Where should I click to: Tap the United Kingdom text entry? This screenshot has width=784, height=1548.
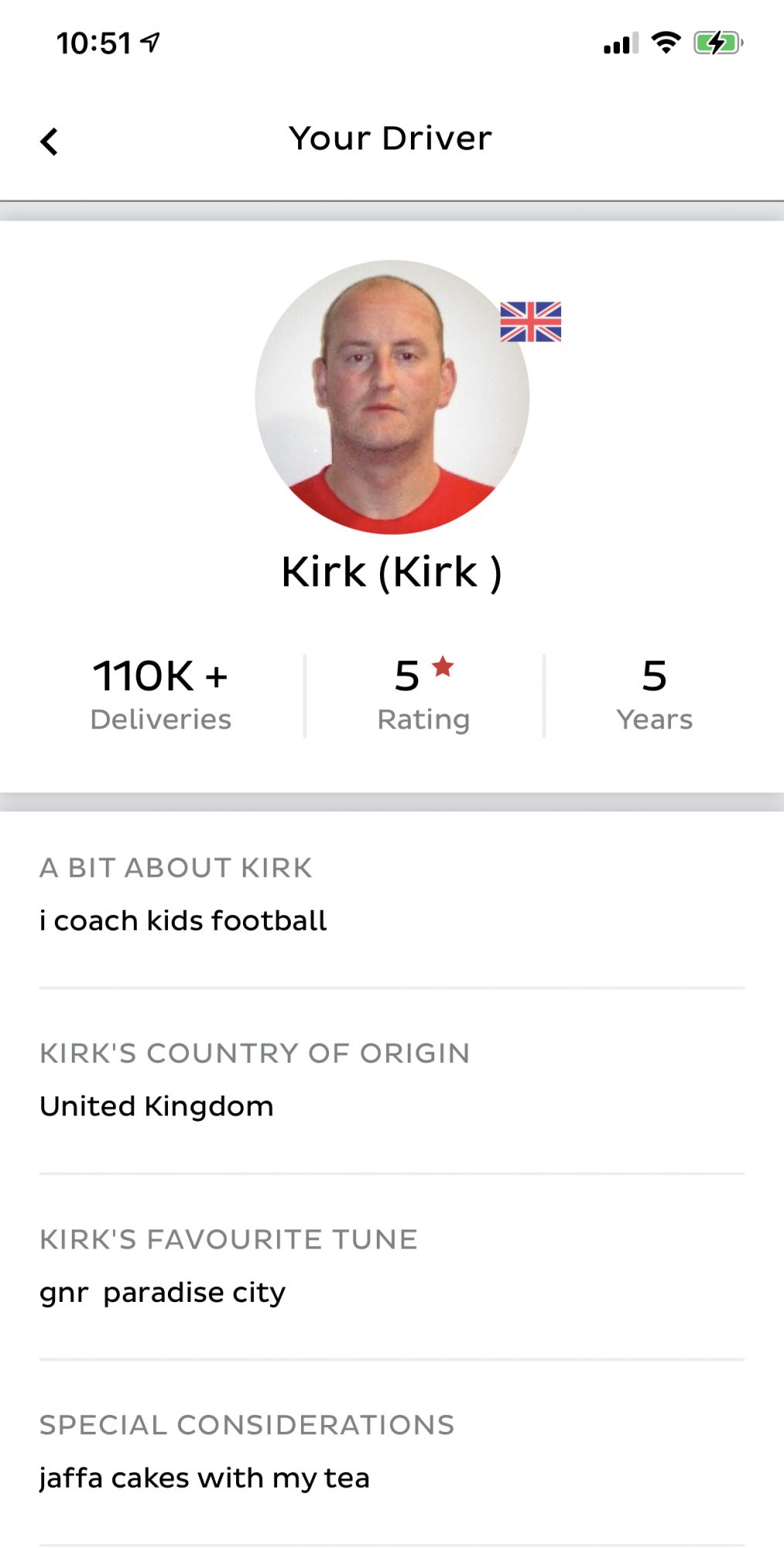pyautogui.click(x=156, y=1107)
